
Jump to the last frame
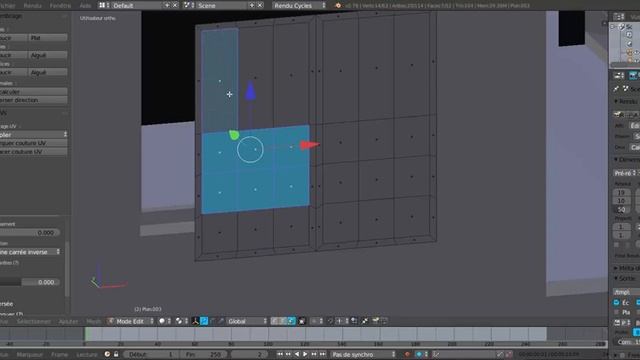(322, 354)
